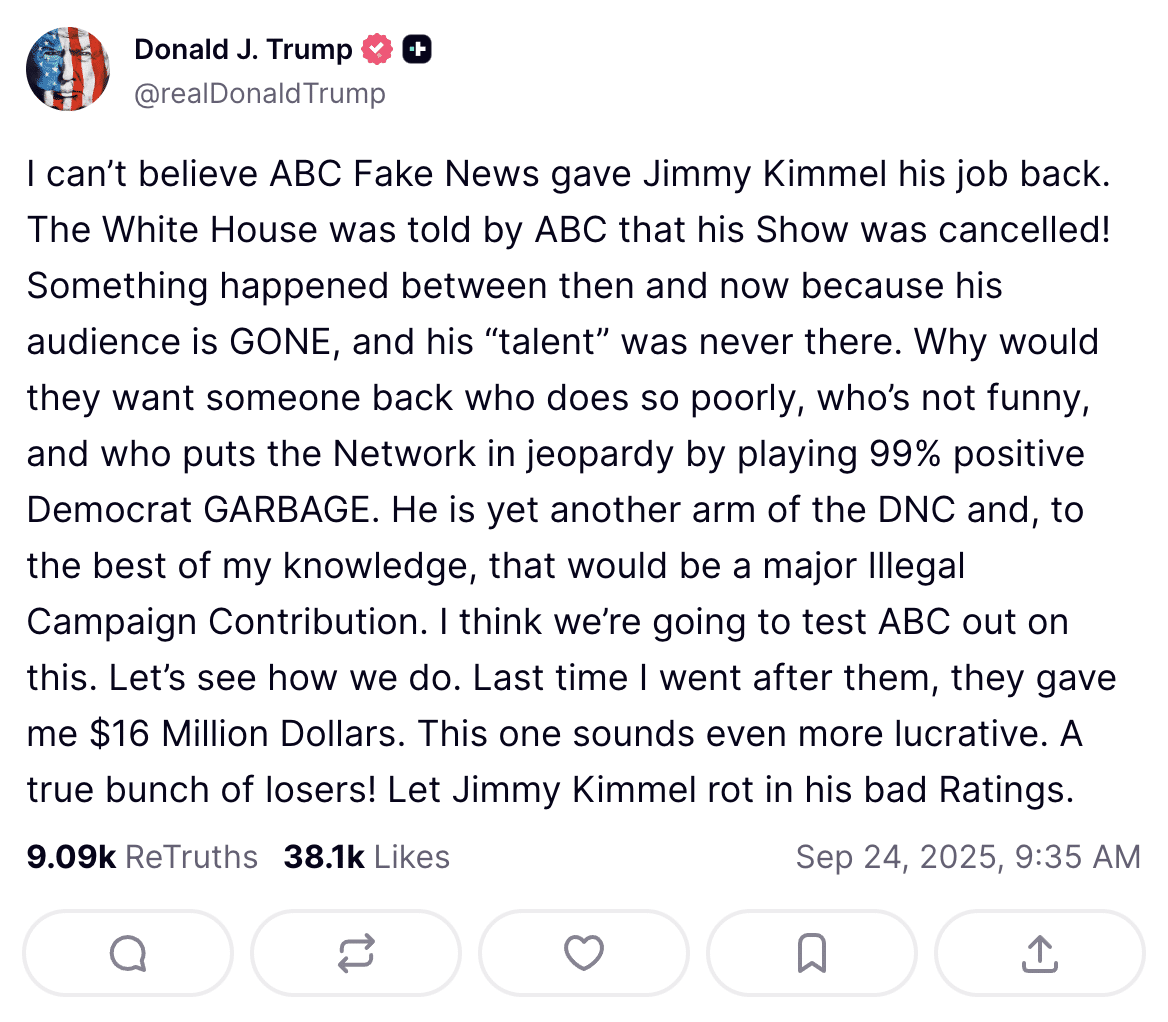Click the black plus badge beside name
Screen dimensions: 1168x1022
click(417, 49)
